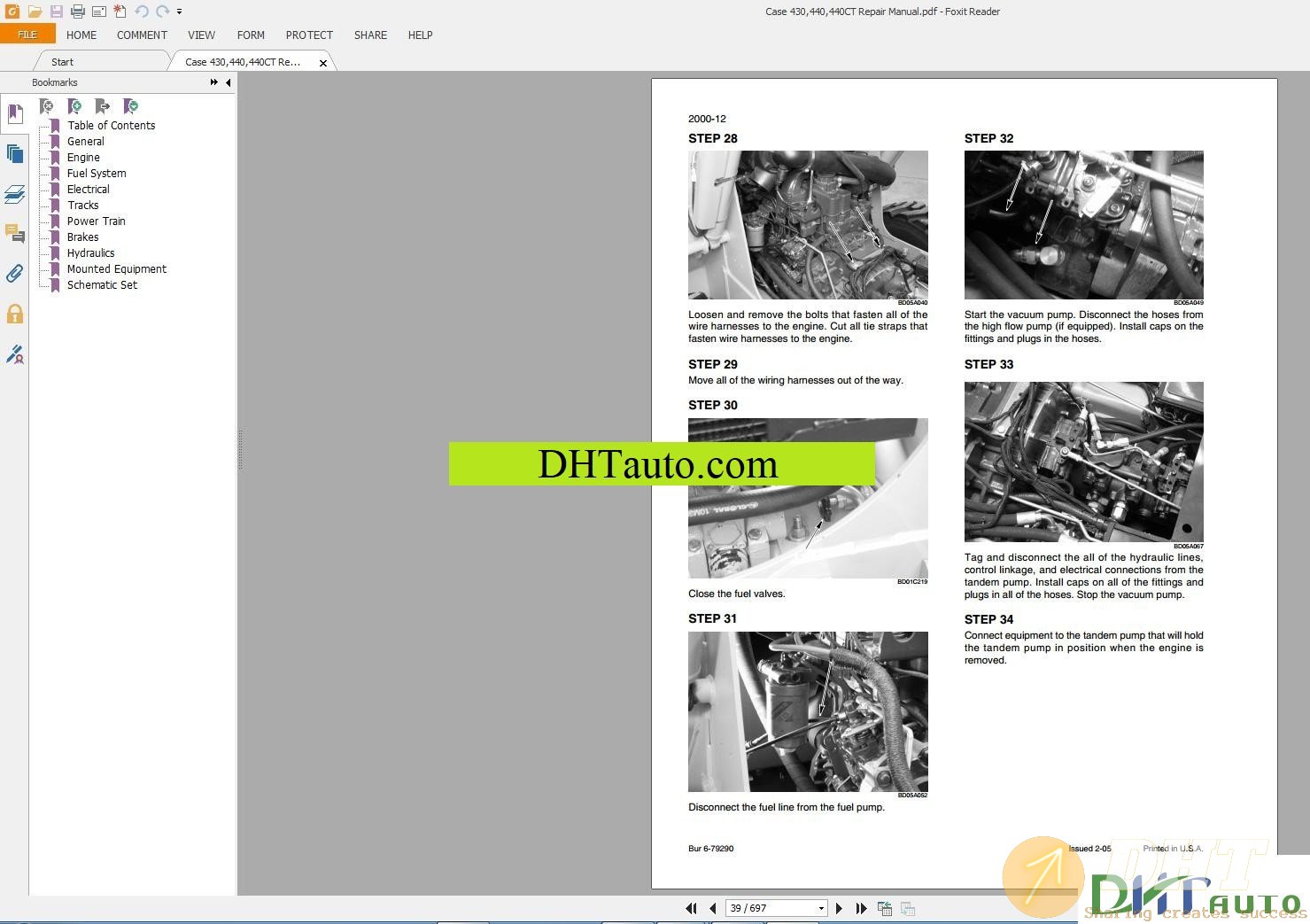
Task: Click the Foxit Reader application logo icon
Action: tap(12, 12)
